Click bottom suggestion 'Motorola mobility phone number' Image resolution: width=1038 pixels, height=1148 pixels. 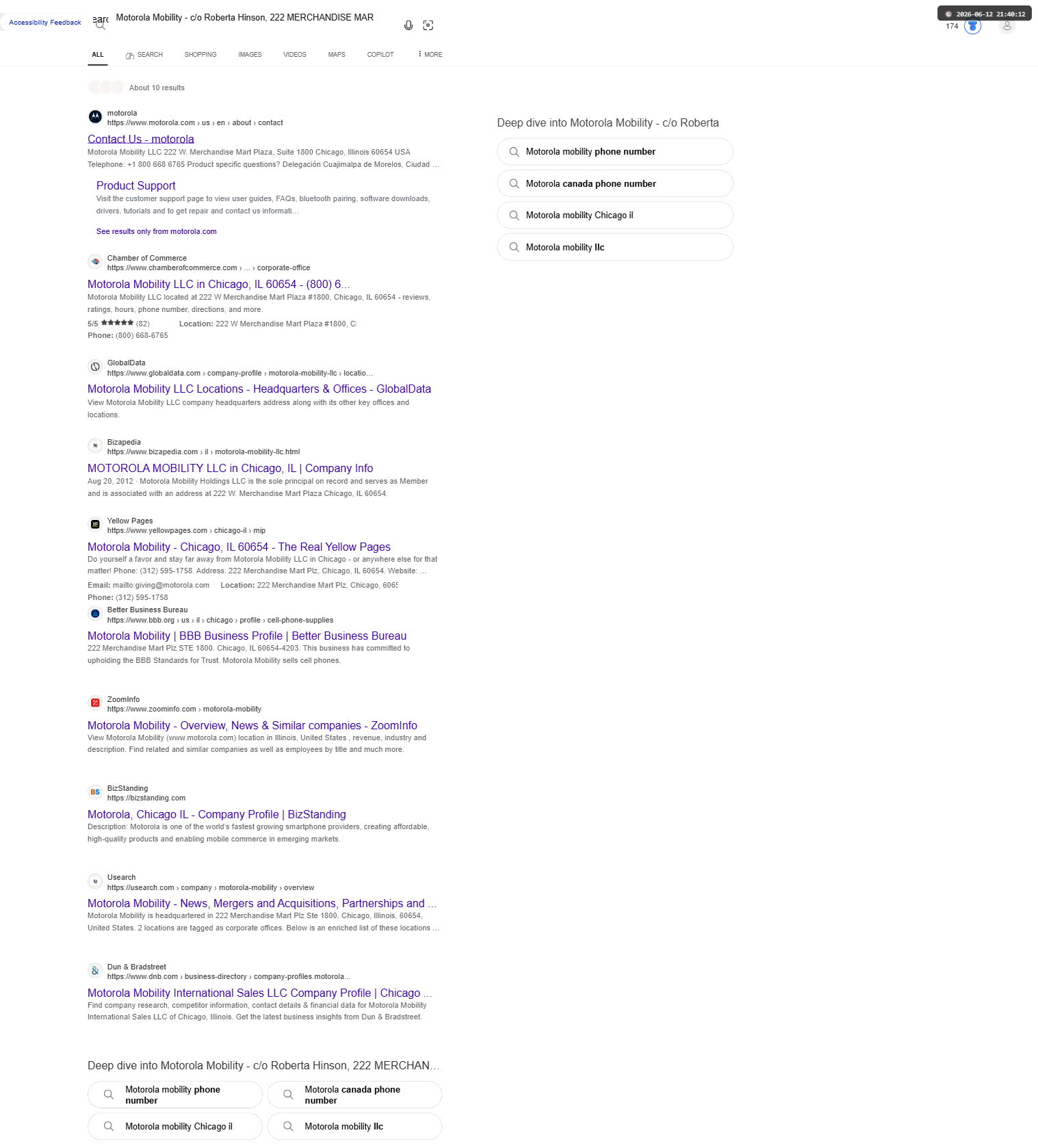click(x=175, y=1095)
